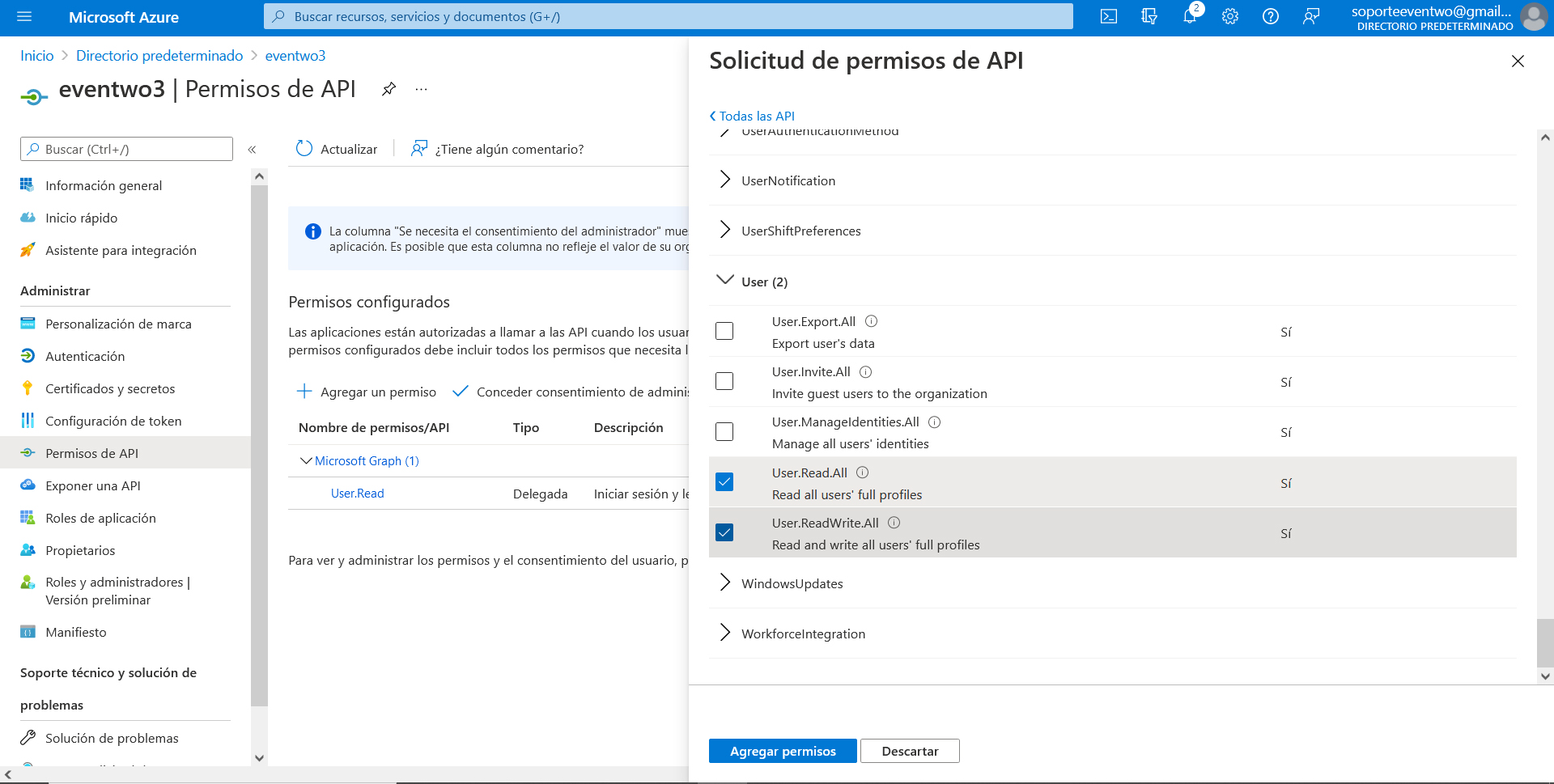Click the Agregar permisos button
This screenshot has height=784, width=1554.
[x=783, y=751]
